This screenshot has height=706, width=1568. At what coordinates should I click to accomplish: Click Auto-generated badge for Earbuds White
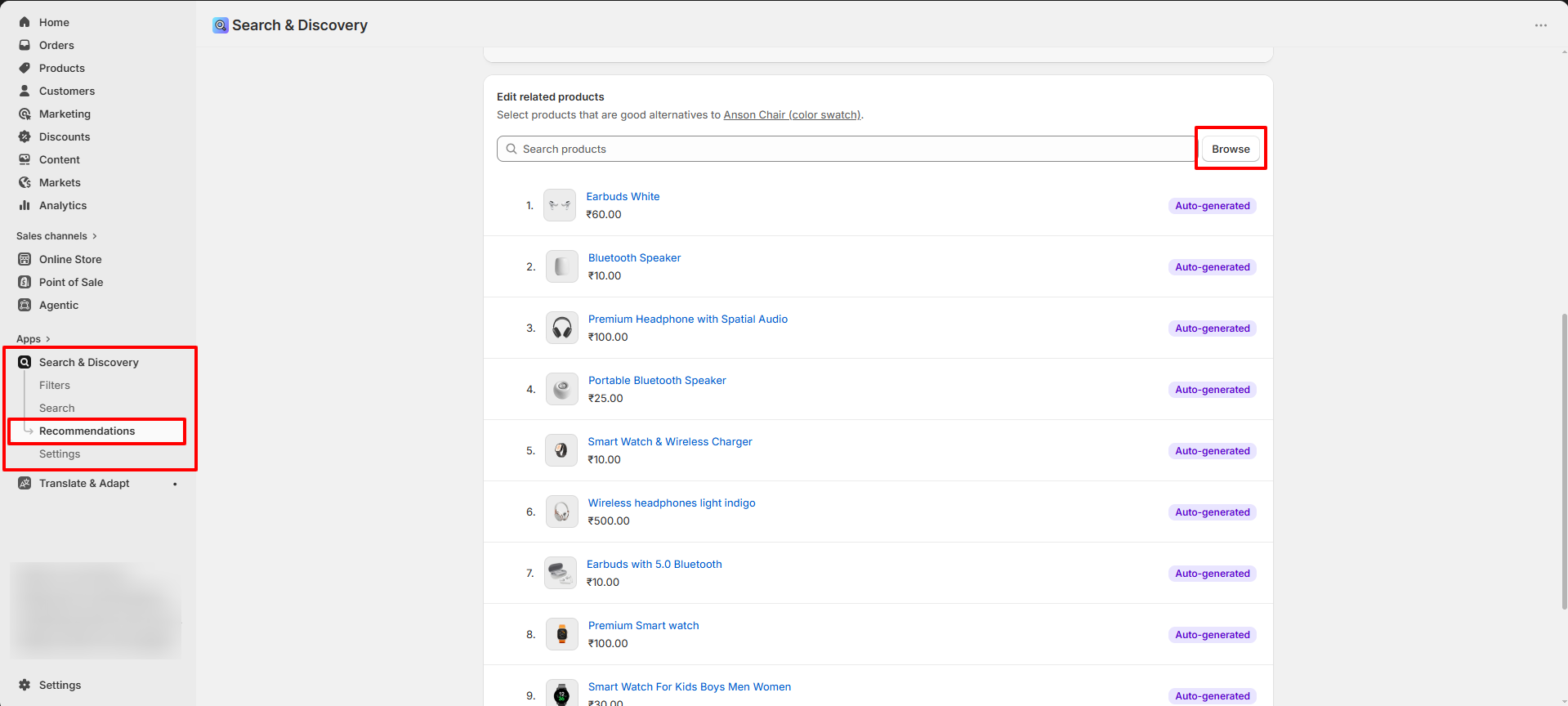[1213, 206]
